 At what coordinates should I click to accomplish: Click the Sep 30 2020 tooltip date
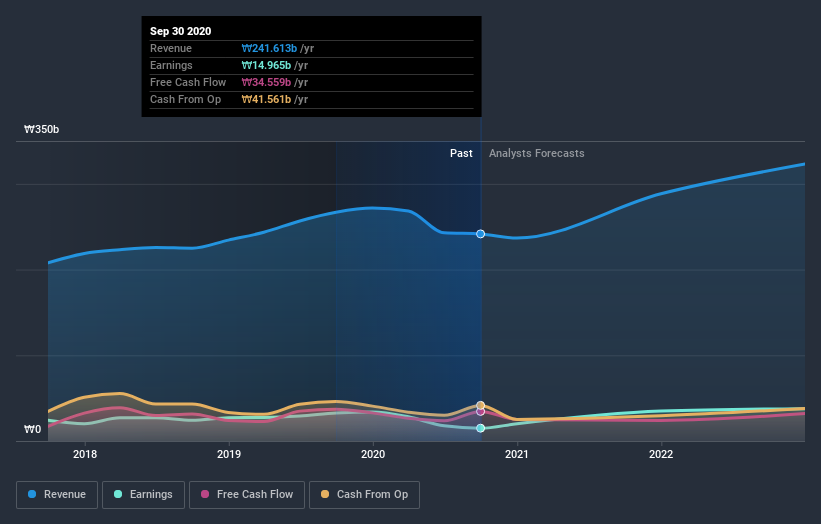pyautogui.click(x=181, y=31)
